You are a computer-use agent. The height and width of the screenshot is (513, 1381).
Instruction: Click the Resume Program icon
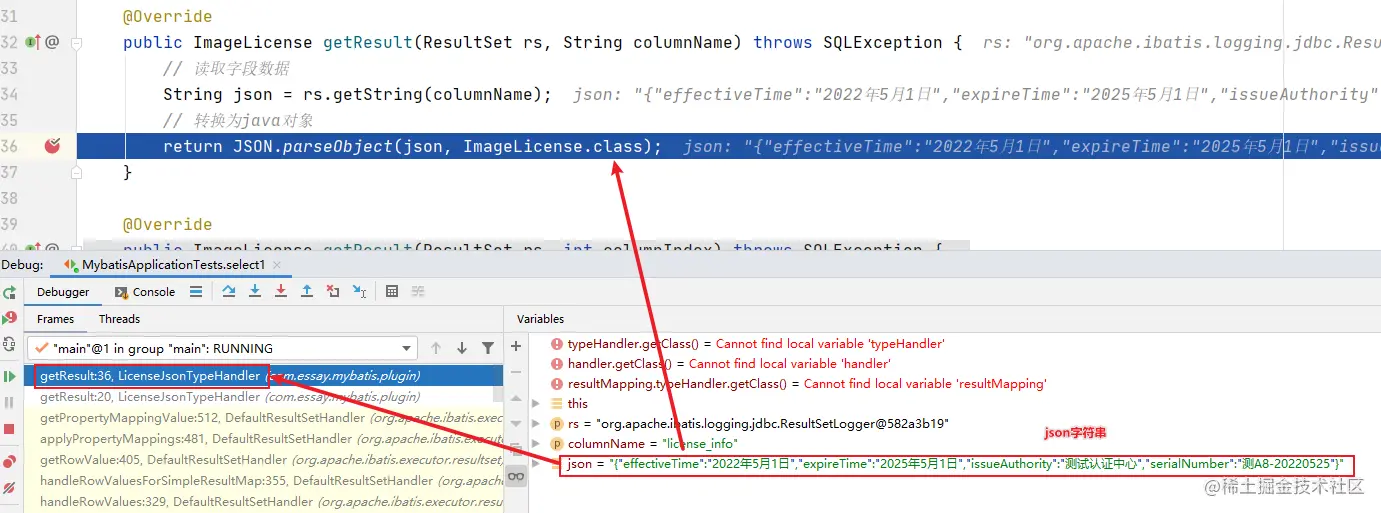click(x=10, y=376)
